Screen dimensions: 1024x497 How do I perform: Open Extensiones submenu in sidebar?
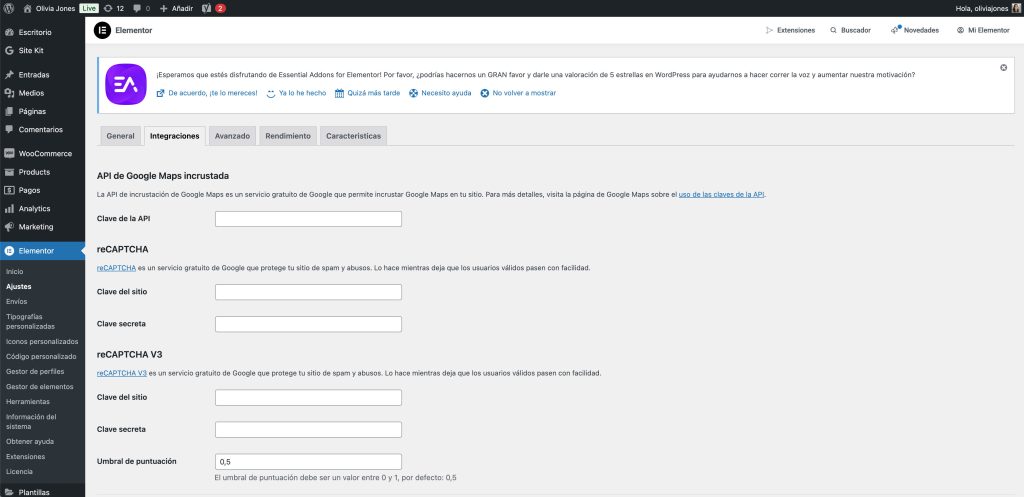(25, 457)
